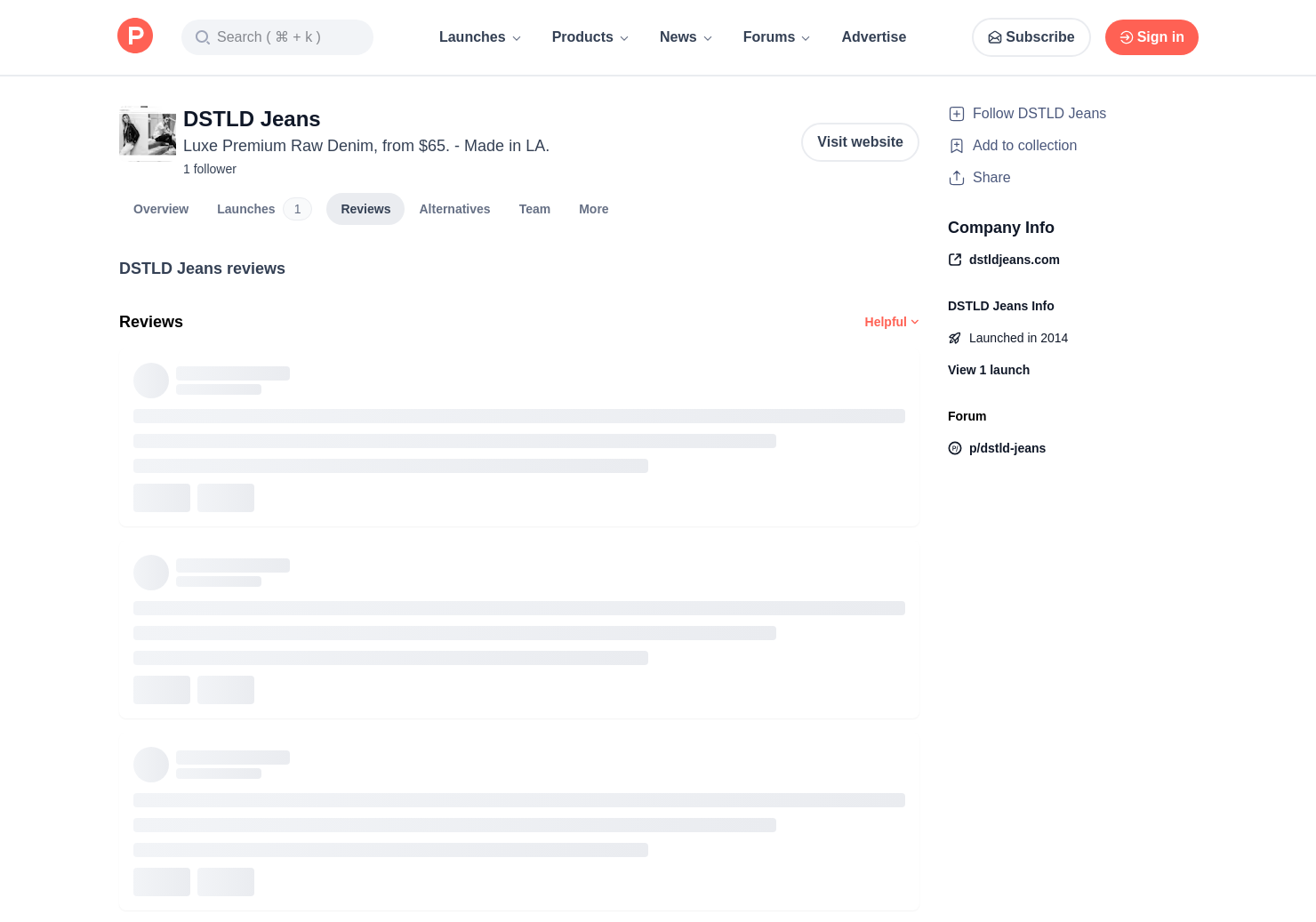Viewport: 1316px width, 922px height.
Task: Click the Share upload icon
Action: pyautogui.click(x=957, y=178)
